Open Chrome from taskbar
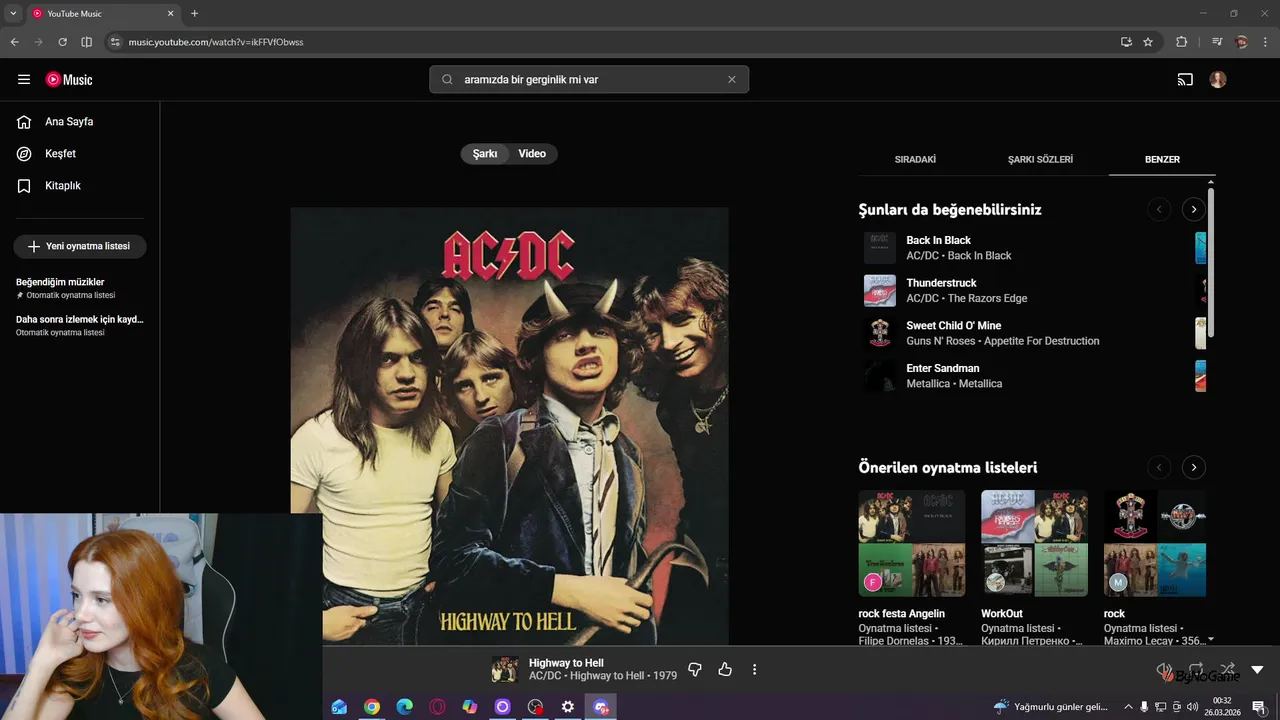The image size is (1280, 720). 372,707
